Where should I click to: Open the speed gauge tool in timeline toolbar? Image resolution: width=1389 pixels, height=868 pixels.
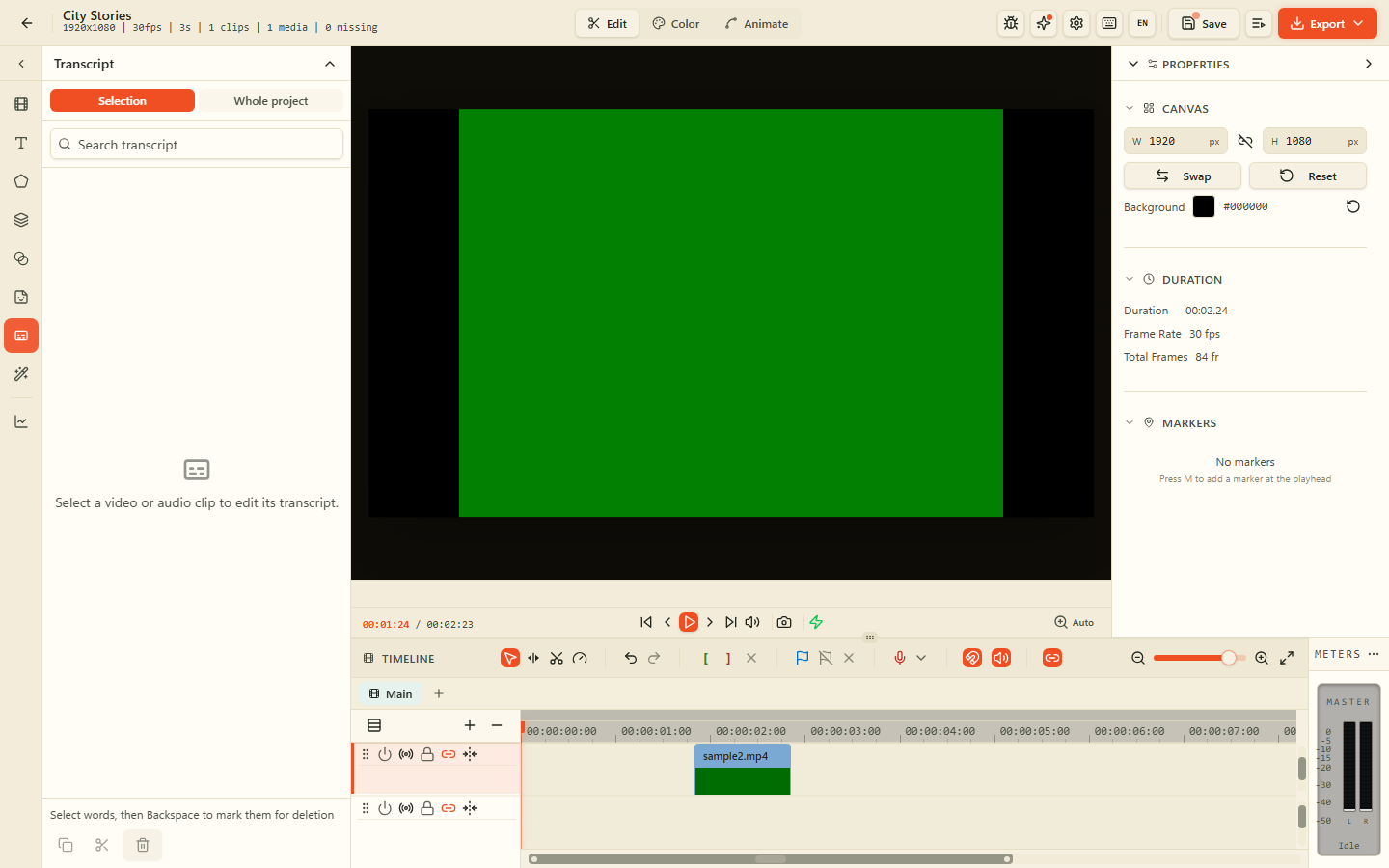[x=580, y=658]
